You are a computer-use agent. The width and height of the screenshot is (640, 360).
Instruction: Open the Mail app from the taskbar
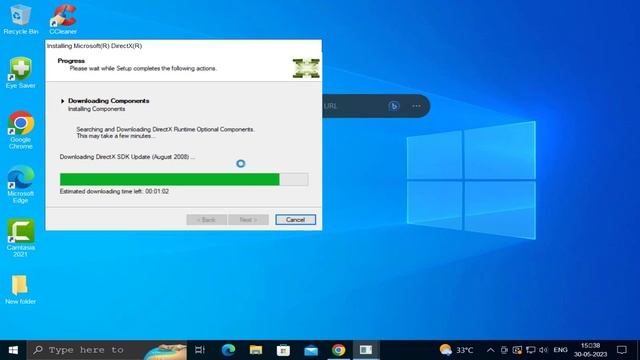pyautogui.click(x=311, y=350)
